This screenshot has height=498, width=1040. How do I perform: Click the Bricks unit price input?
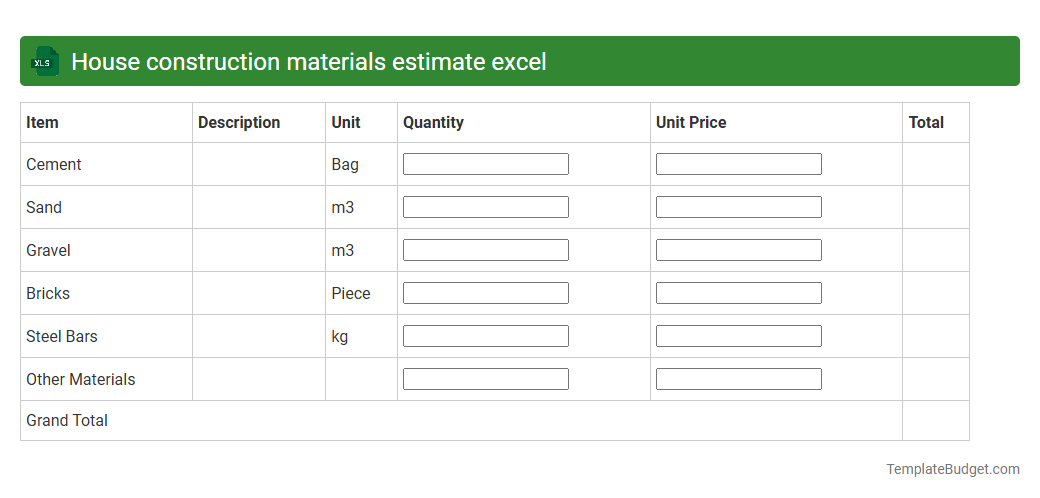(738, 293)
